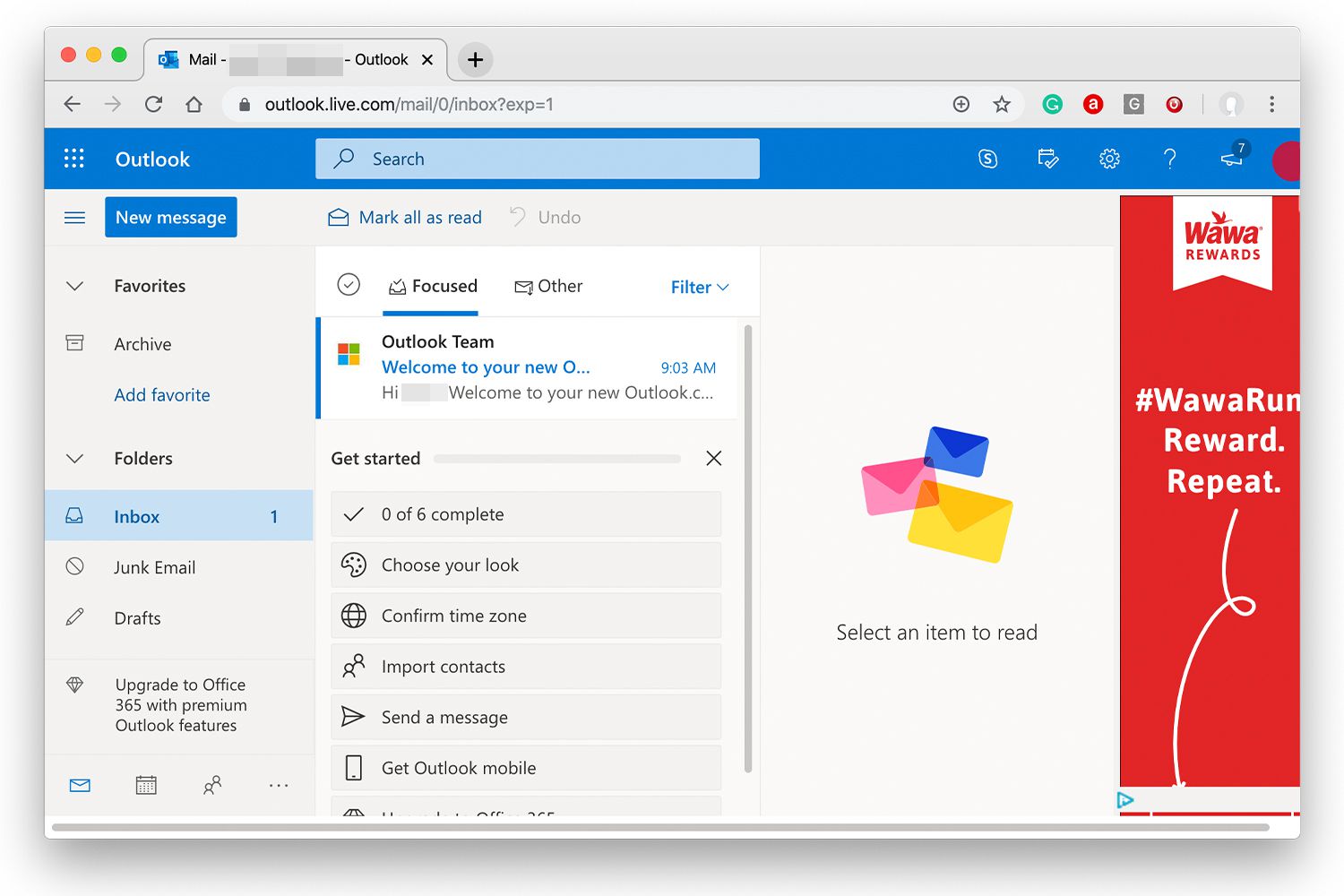Viewport: 1344px width, 896px height.
Task: Click the 0 of 6 complete row
Action: click(526, 514)
